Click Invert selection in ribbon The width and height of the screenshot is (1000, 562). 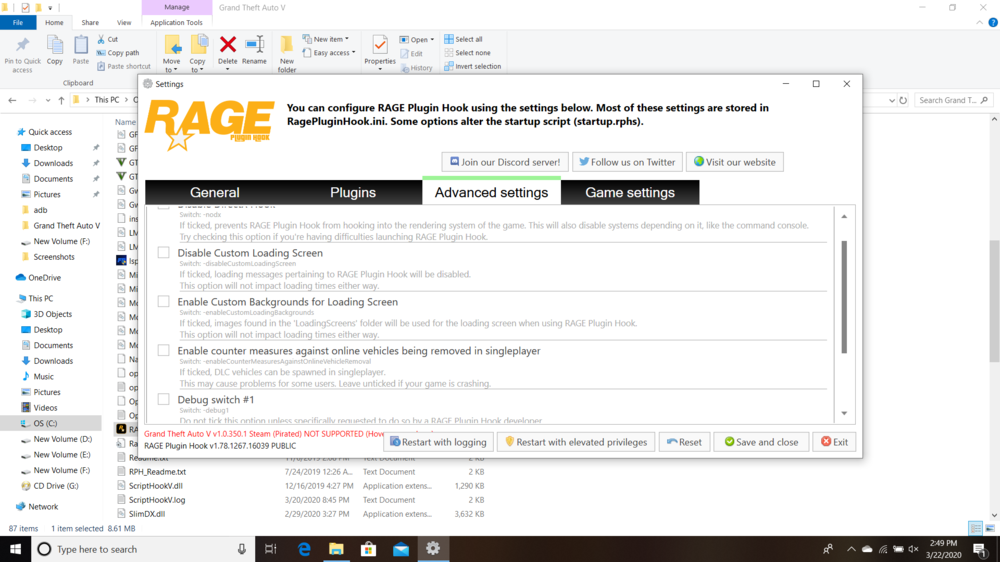click(473, 66)
